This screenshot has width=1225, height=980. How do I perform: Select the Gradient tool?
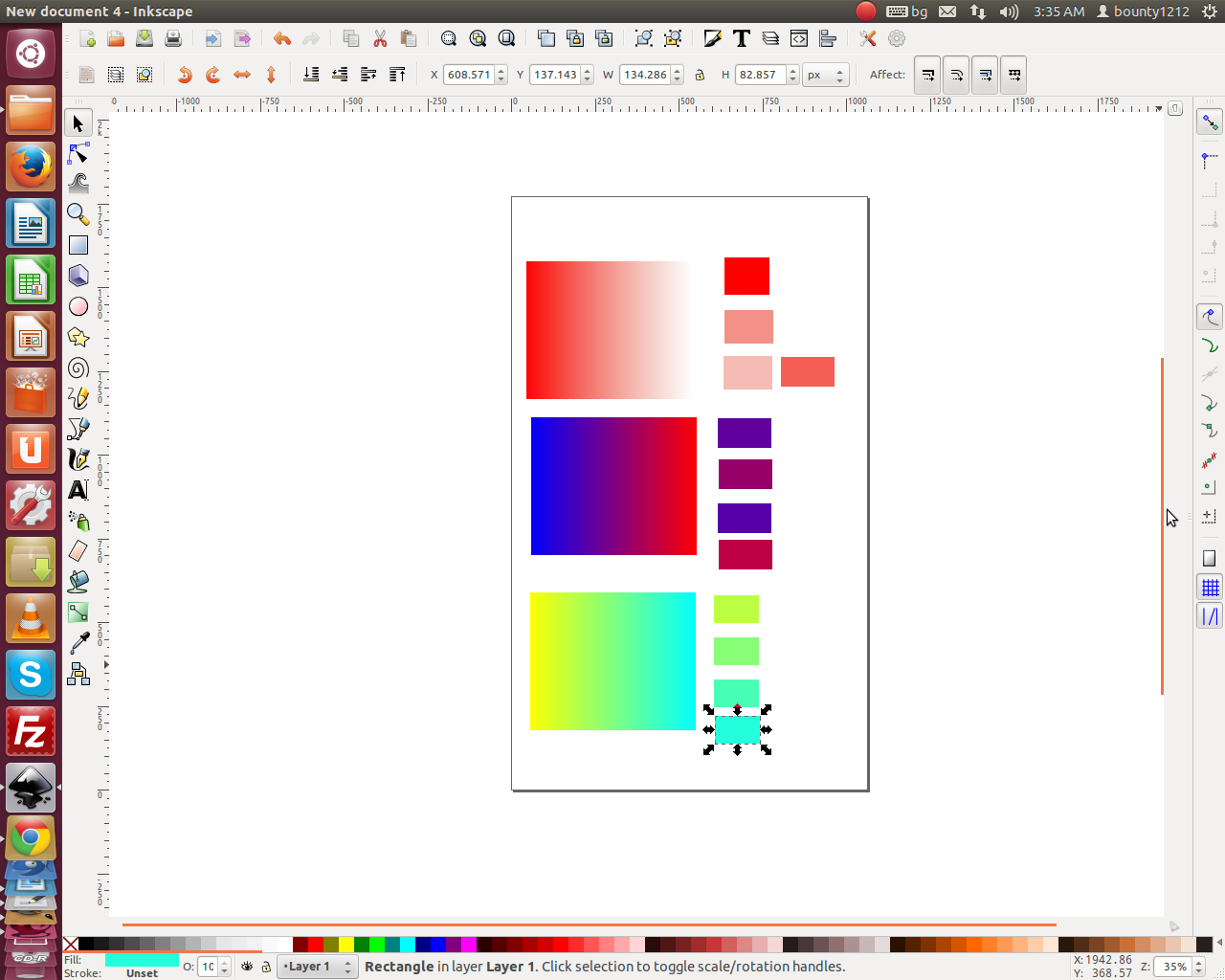(x=78, y=612)
